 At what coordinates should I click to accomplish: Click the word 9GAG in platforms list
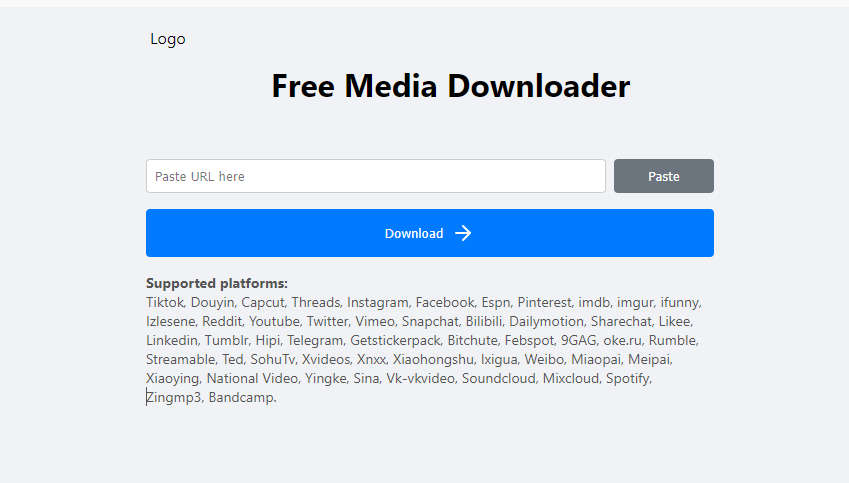point(578,340)
